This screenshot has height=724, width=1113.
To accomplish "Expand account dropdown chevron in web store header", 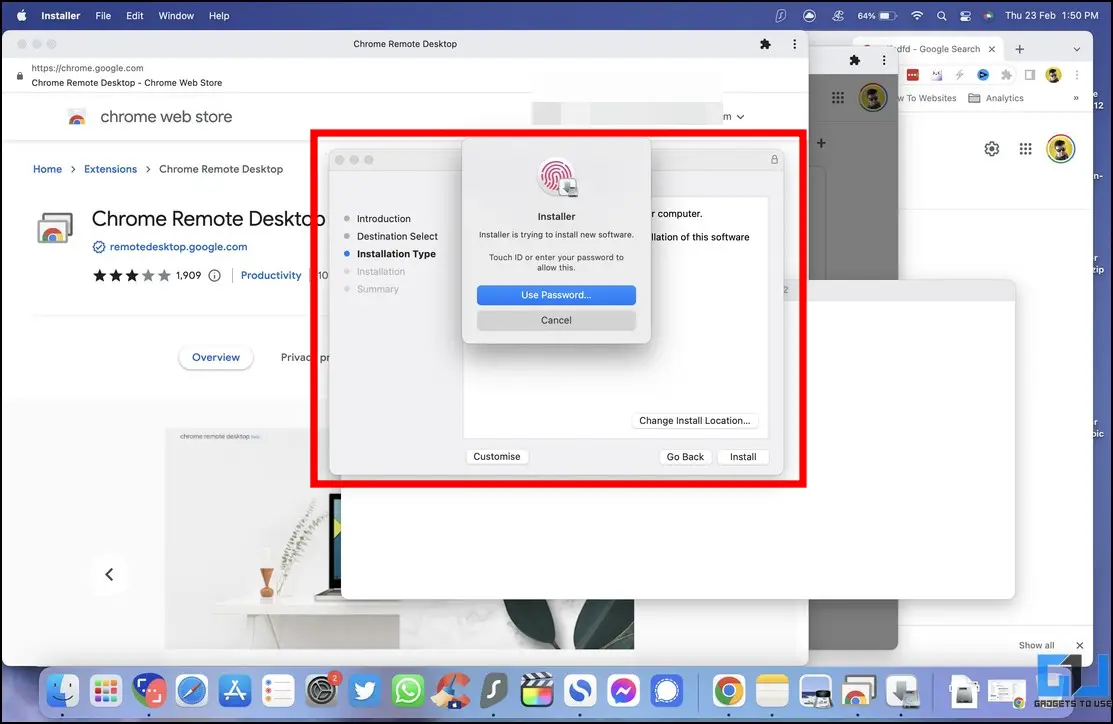I will [x=740, y=117].
